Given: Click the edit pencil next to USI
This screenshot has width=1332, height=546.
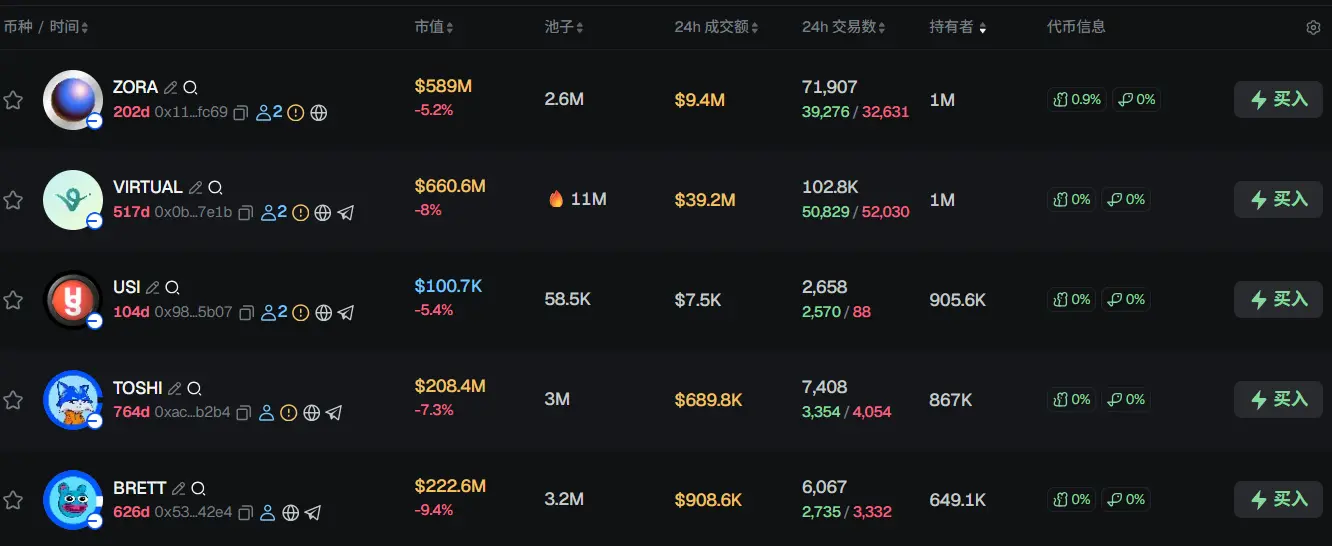Looking at the screenshot, I should click(153, 288).
